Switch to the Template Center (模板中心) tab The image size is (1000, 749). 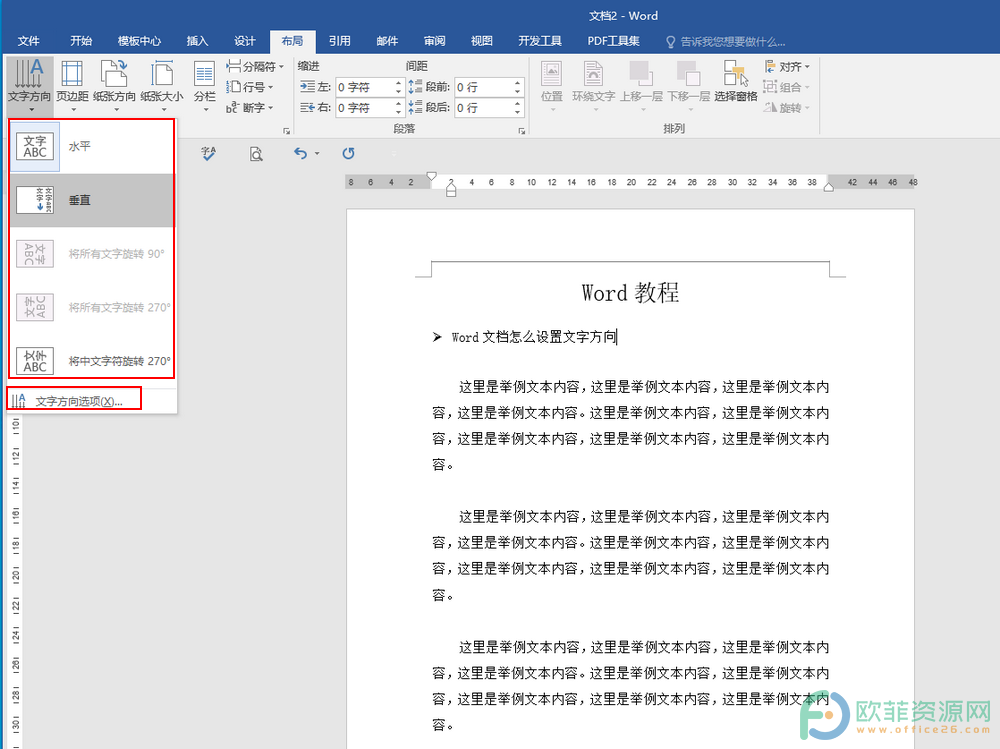(139, 41)
